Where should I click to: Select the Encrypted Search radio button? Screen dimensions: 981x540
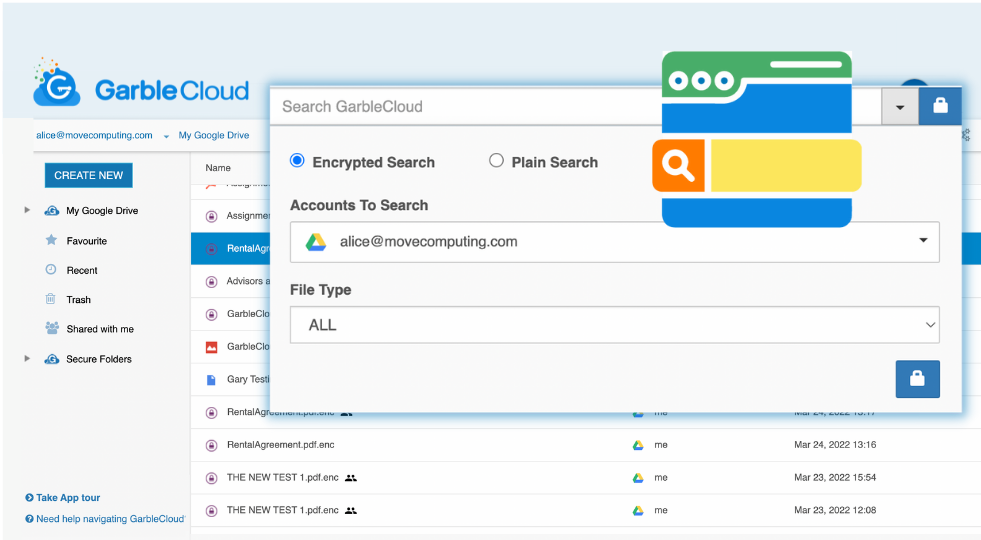[297, 161]
